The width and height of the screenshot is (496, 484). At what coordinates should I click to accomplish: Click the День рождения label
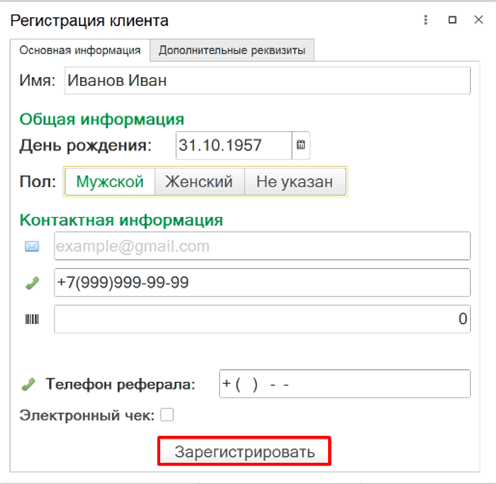point(86,146)
